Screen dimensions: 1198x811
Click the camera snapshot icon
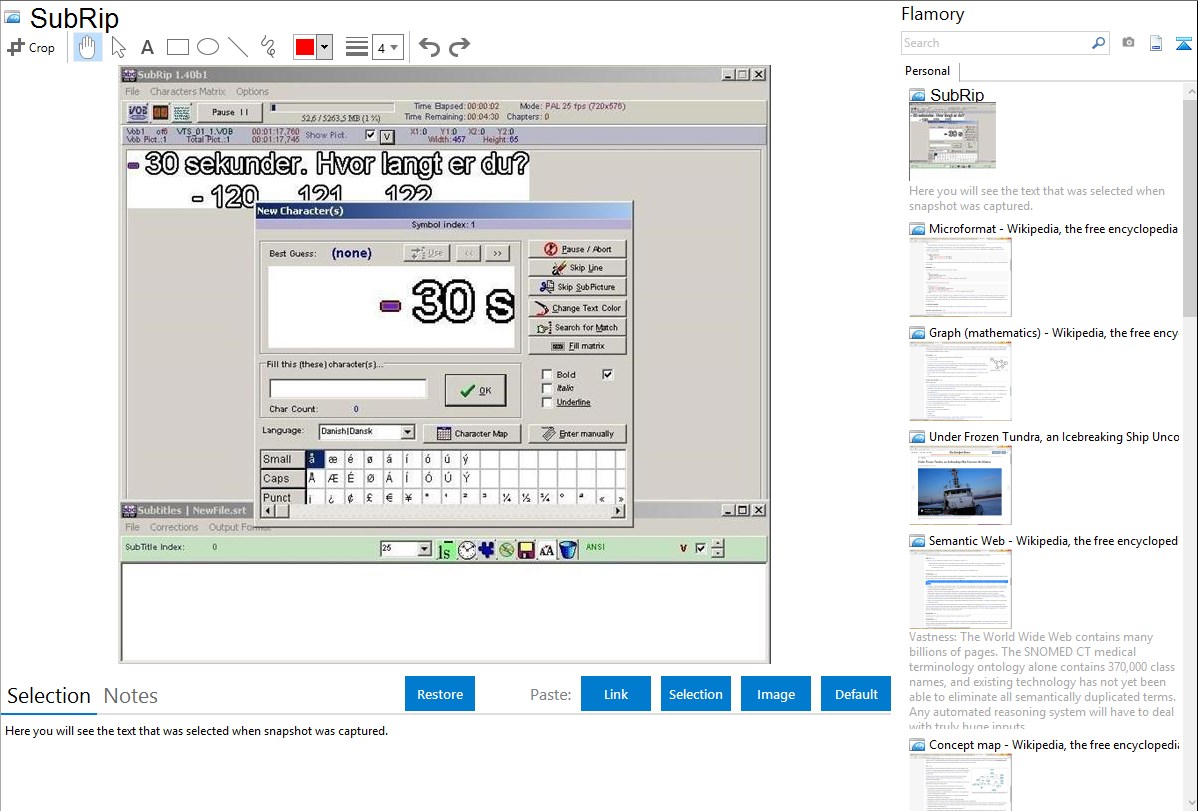1128,43
